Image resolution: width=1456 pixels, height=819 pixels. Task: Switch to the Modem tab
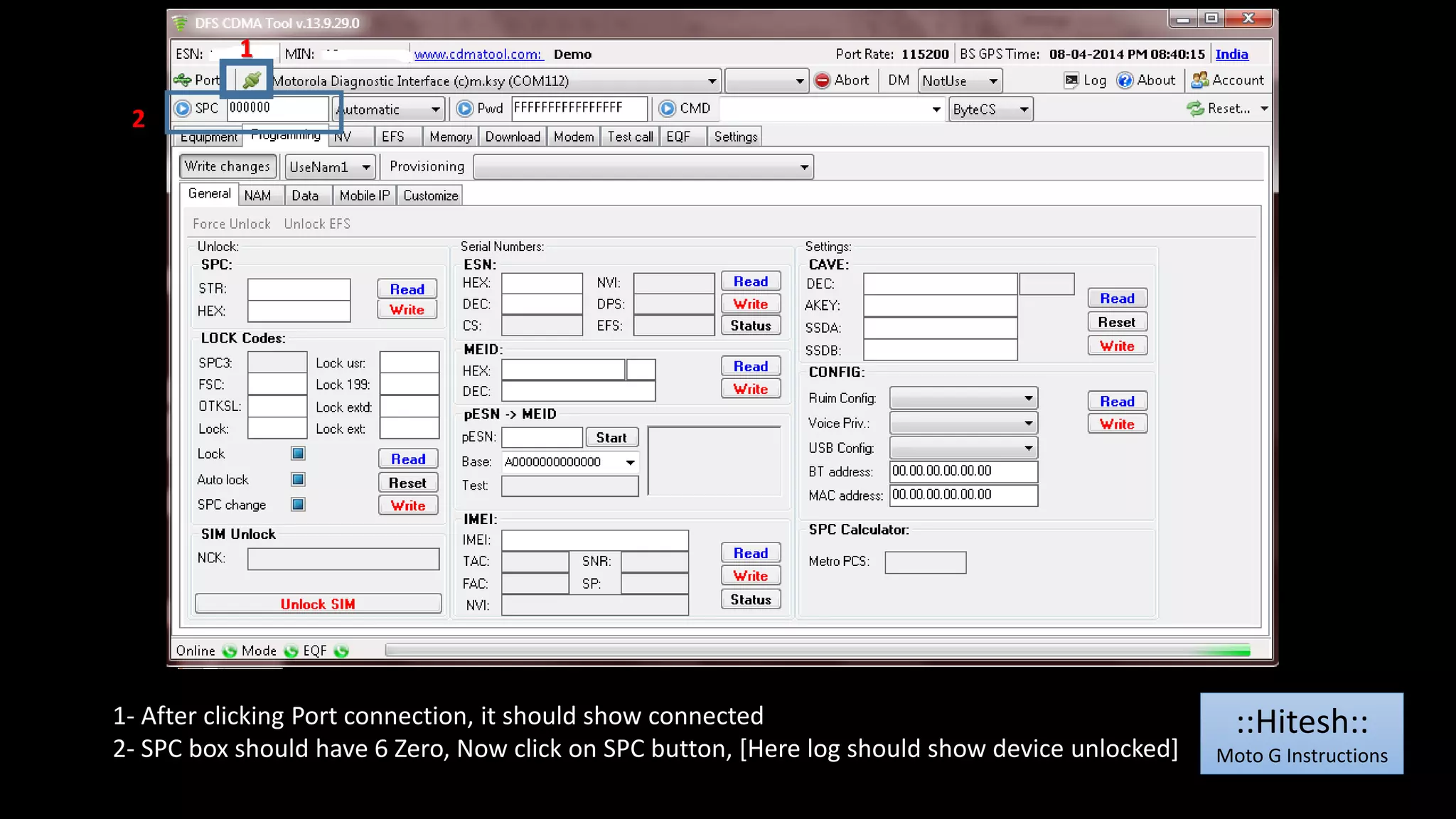(574, 136)
